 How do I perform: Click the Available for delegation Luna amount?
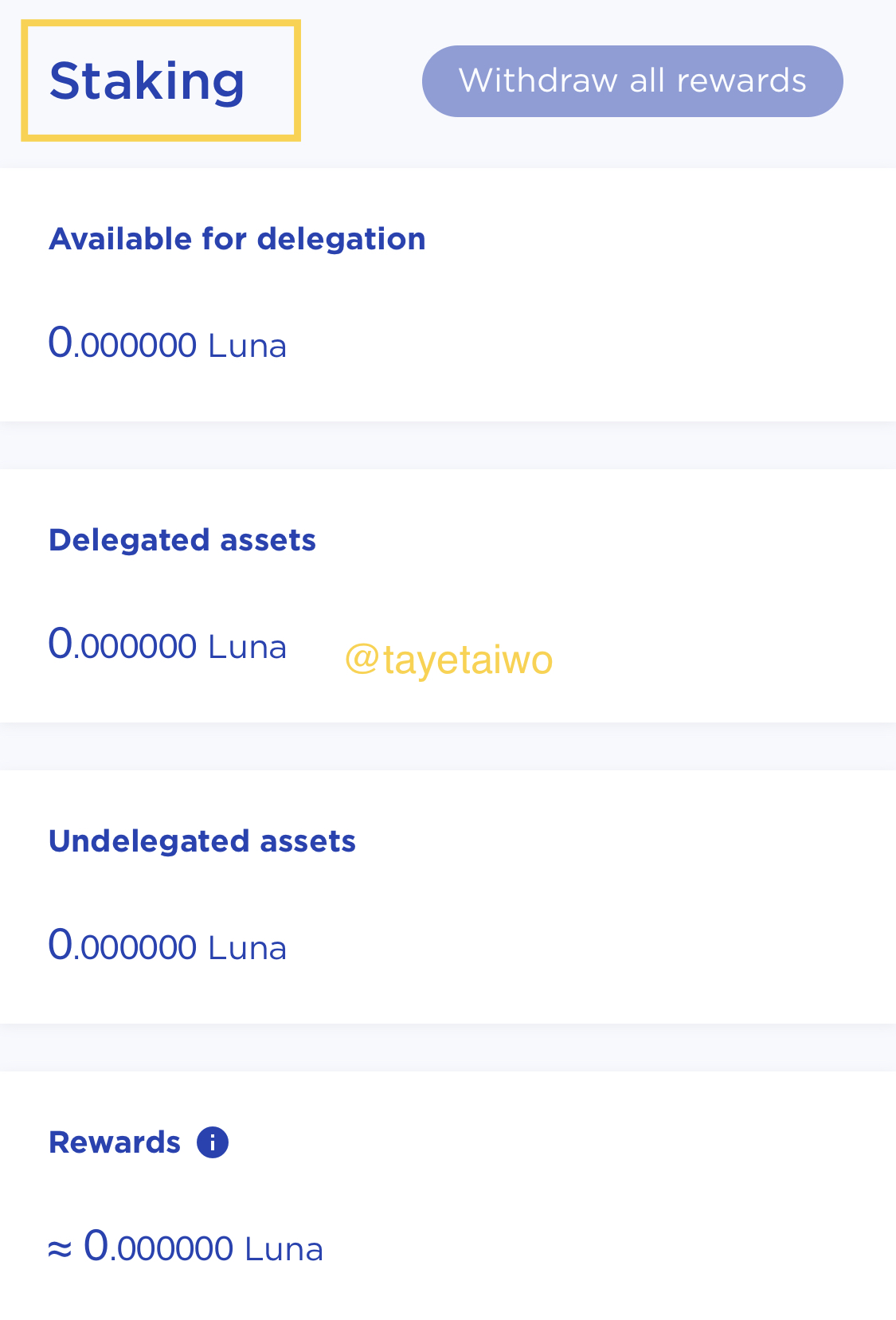[x=167, y=344]
